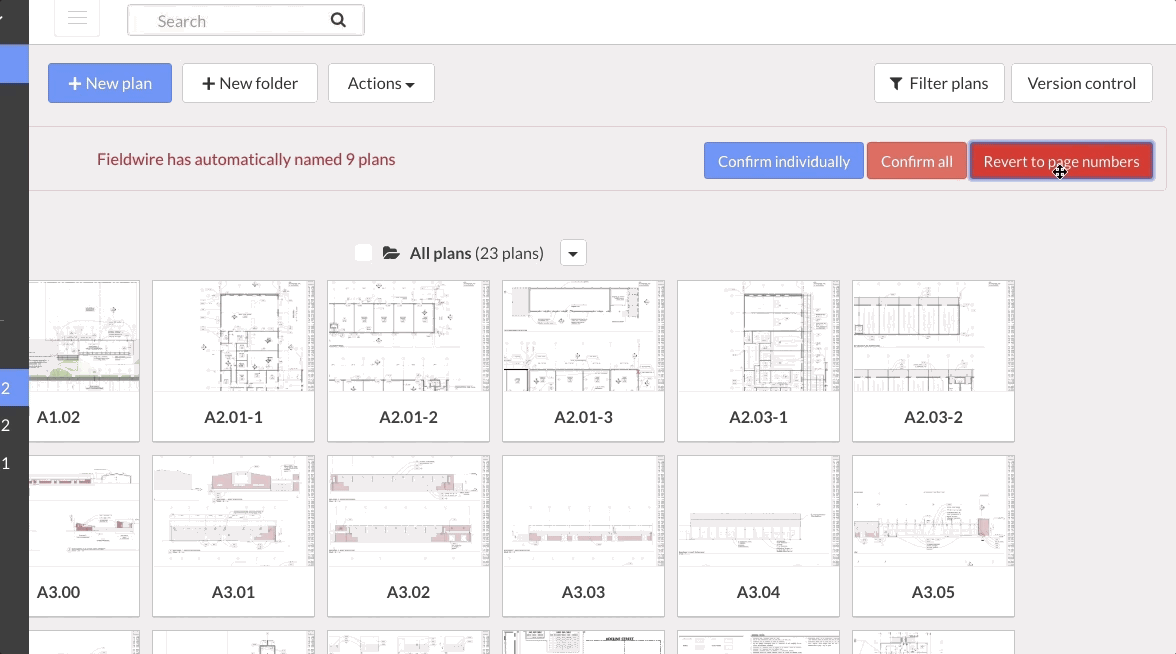Revert plan names to page numbers

1061,161
